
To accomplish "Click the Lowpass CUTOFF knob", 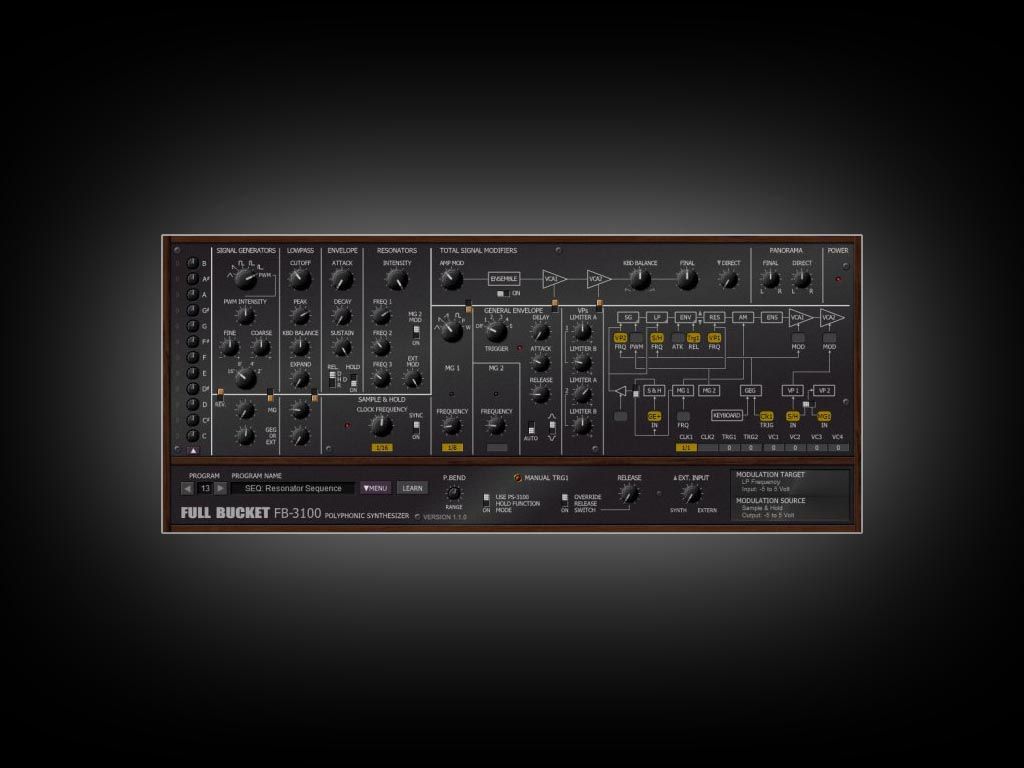I will [300, 282].
